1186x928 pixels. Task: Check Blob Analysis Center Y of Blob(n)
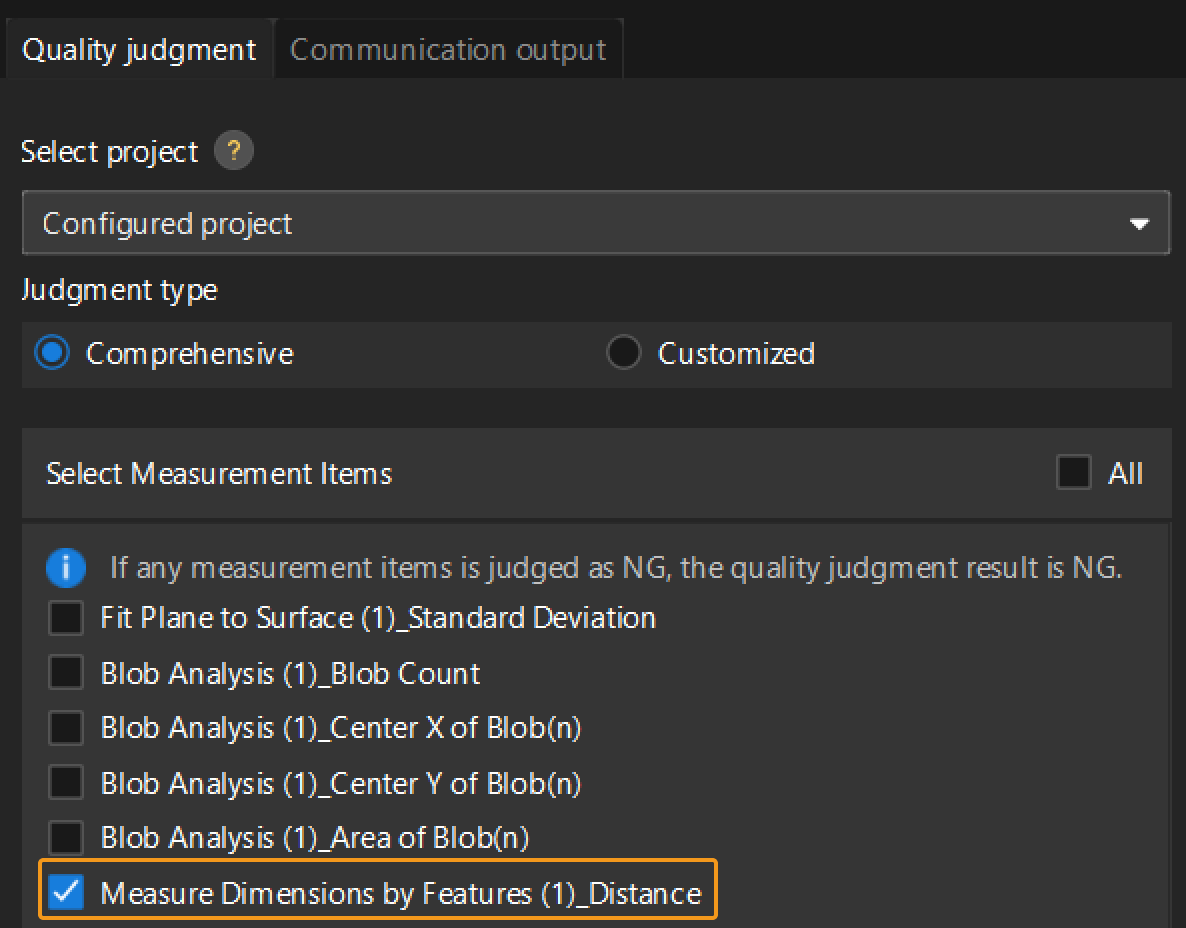click(x=65, y=783)
